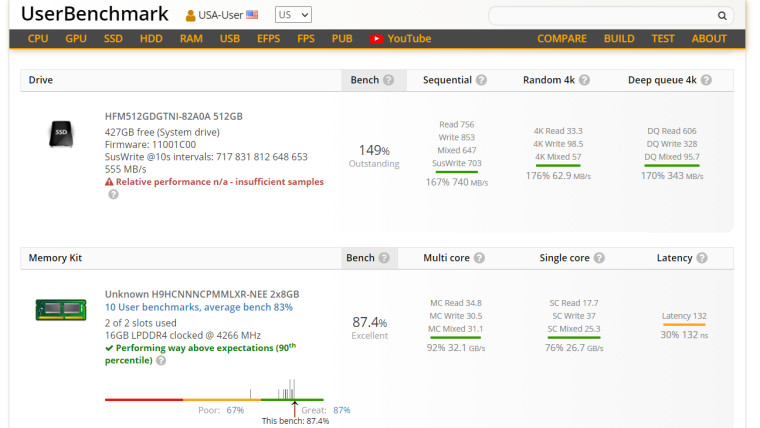Click the Sequential column header
Viewport: 760px width, 428px height.
tap(447, 80)
